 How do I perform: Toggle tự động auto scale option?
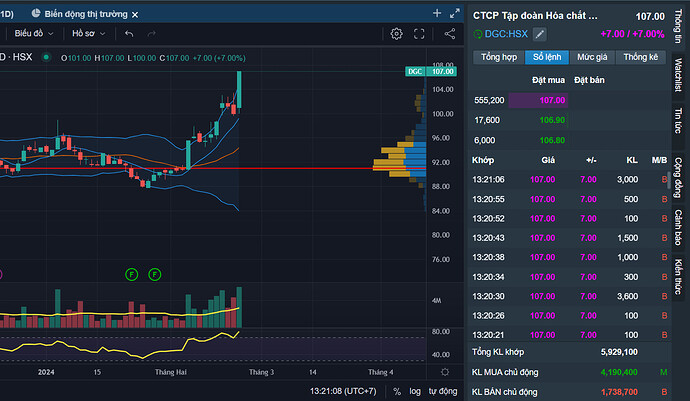tap(443, 391)
